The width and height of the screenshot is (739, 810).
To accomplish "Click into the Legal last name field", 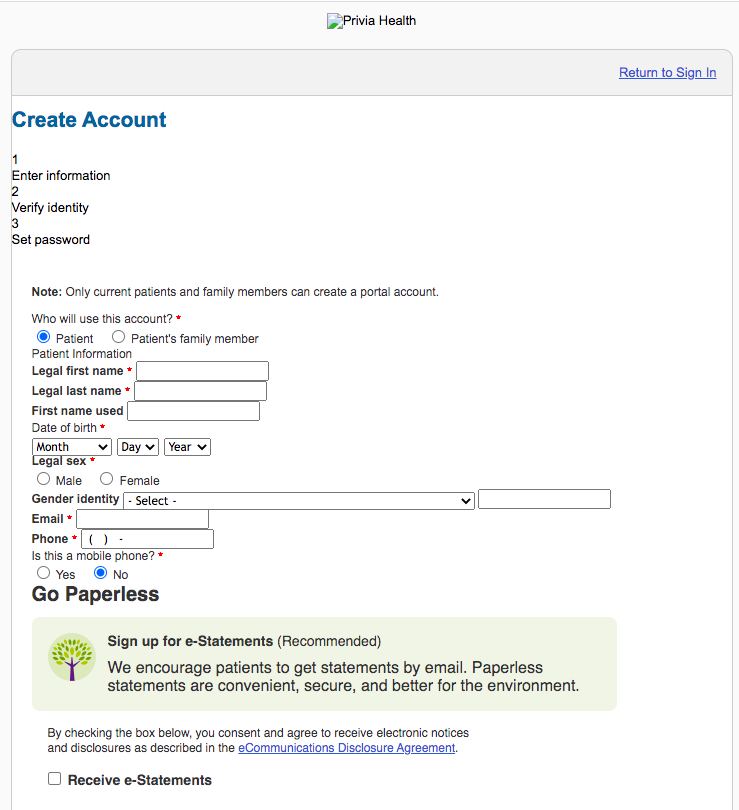I will pos(200,391).
